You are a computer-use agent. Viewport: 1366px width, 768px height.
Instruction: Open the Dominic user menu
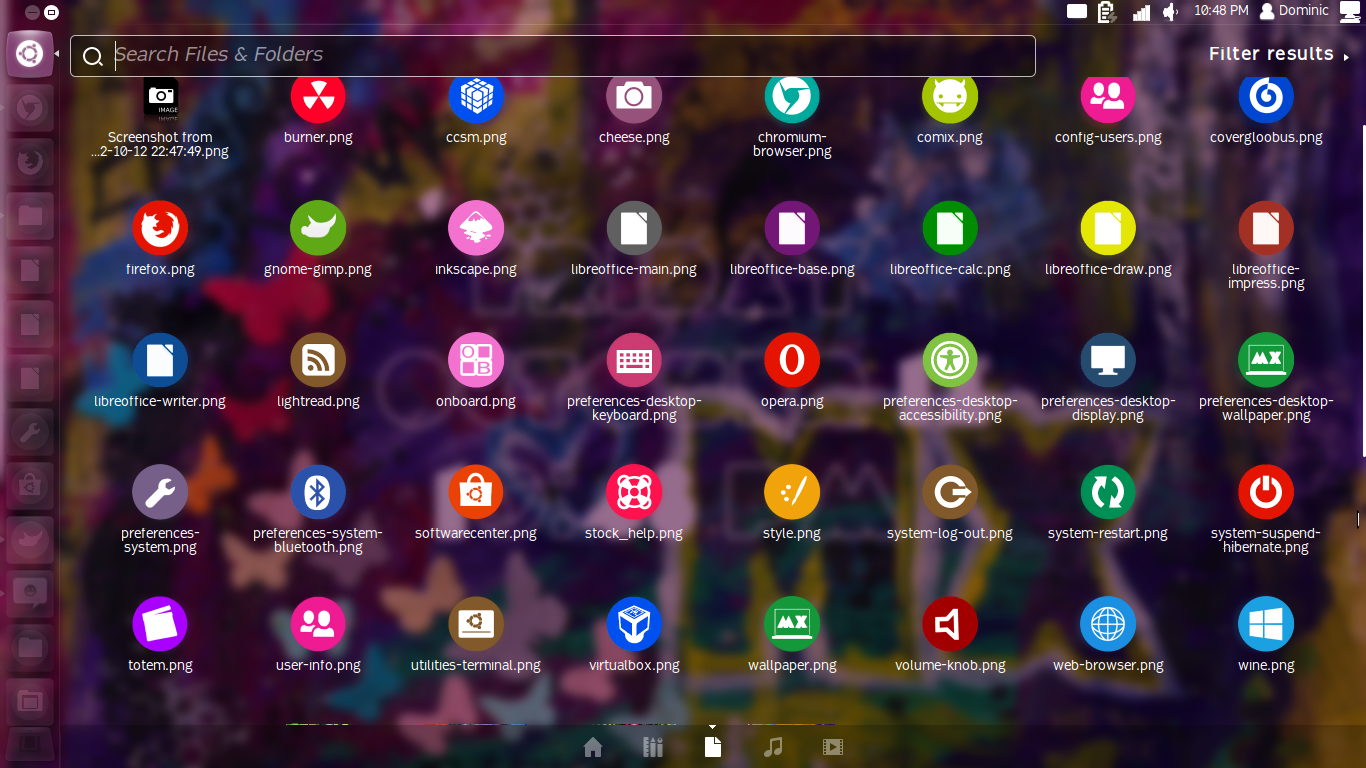[x=1294, y=11]
